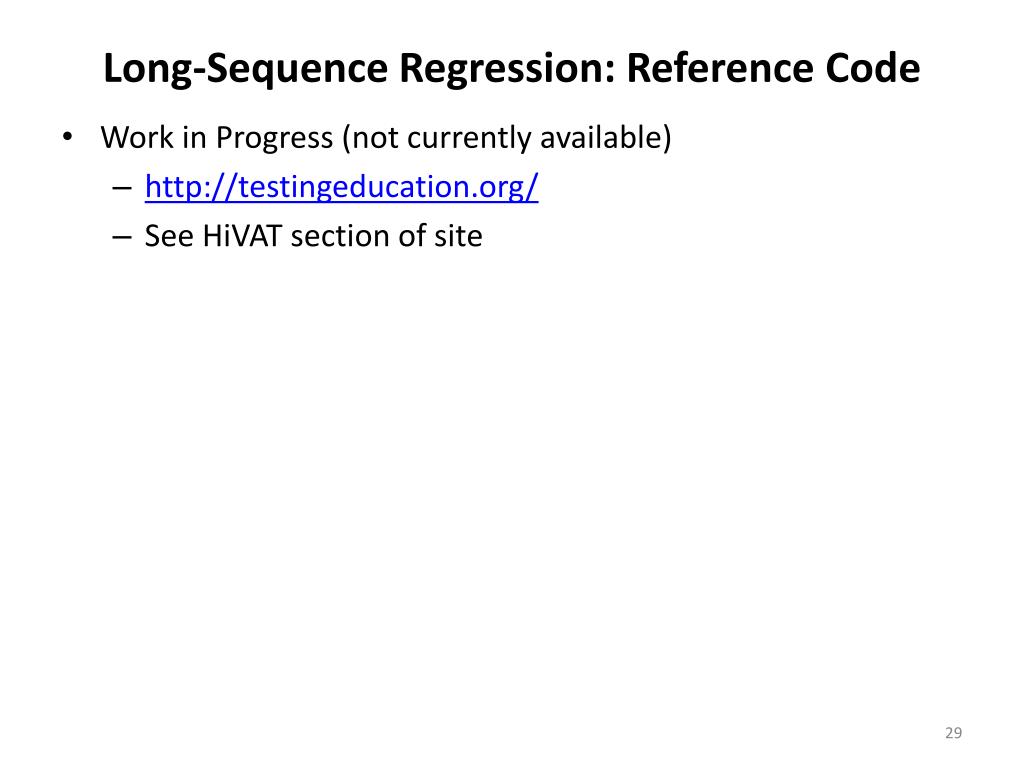Click the slide title heading text
The width and height of the screenshot is (1024, 768).
click(511, 69)
